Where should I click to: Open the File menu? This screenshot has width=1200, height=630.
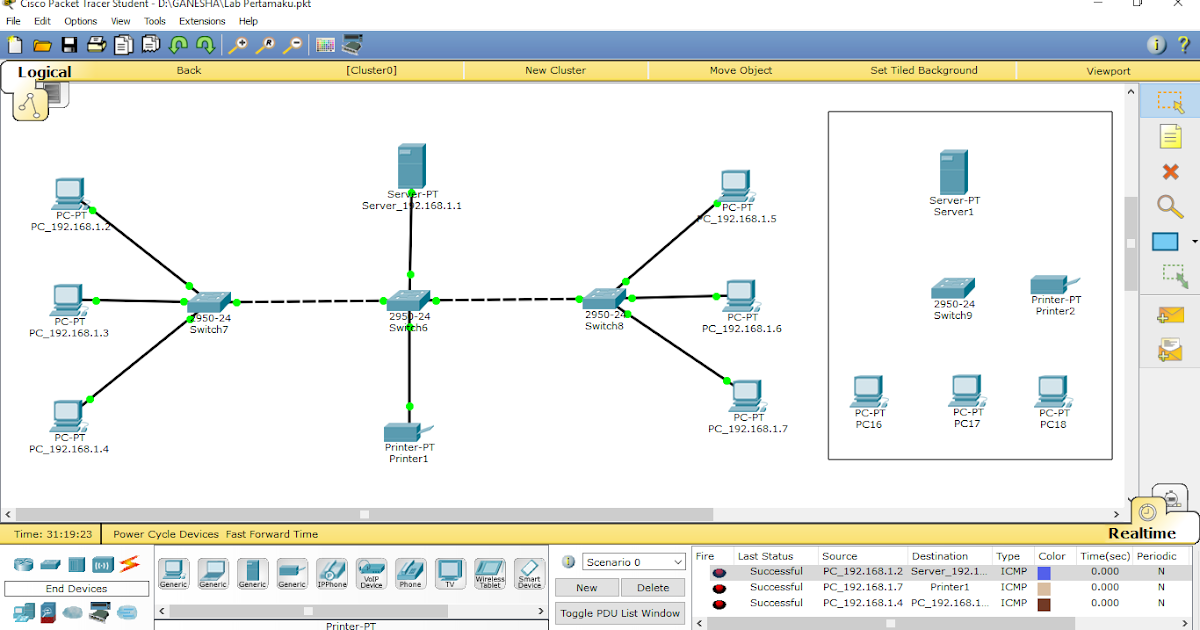tap(13, 21)
